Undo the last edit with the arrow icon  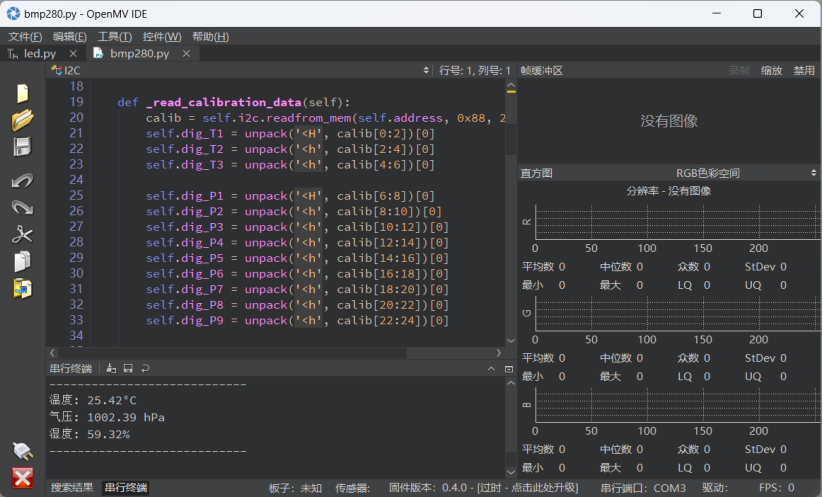coord(22,181)
